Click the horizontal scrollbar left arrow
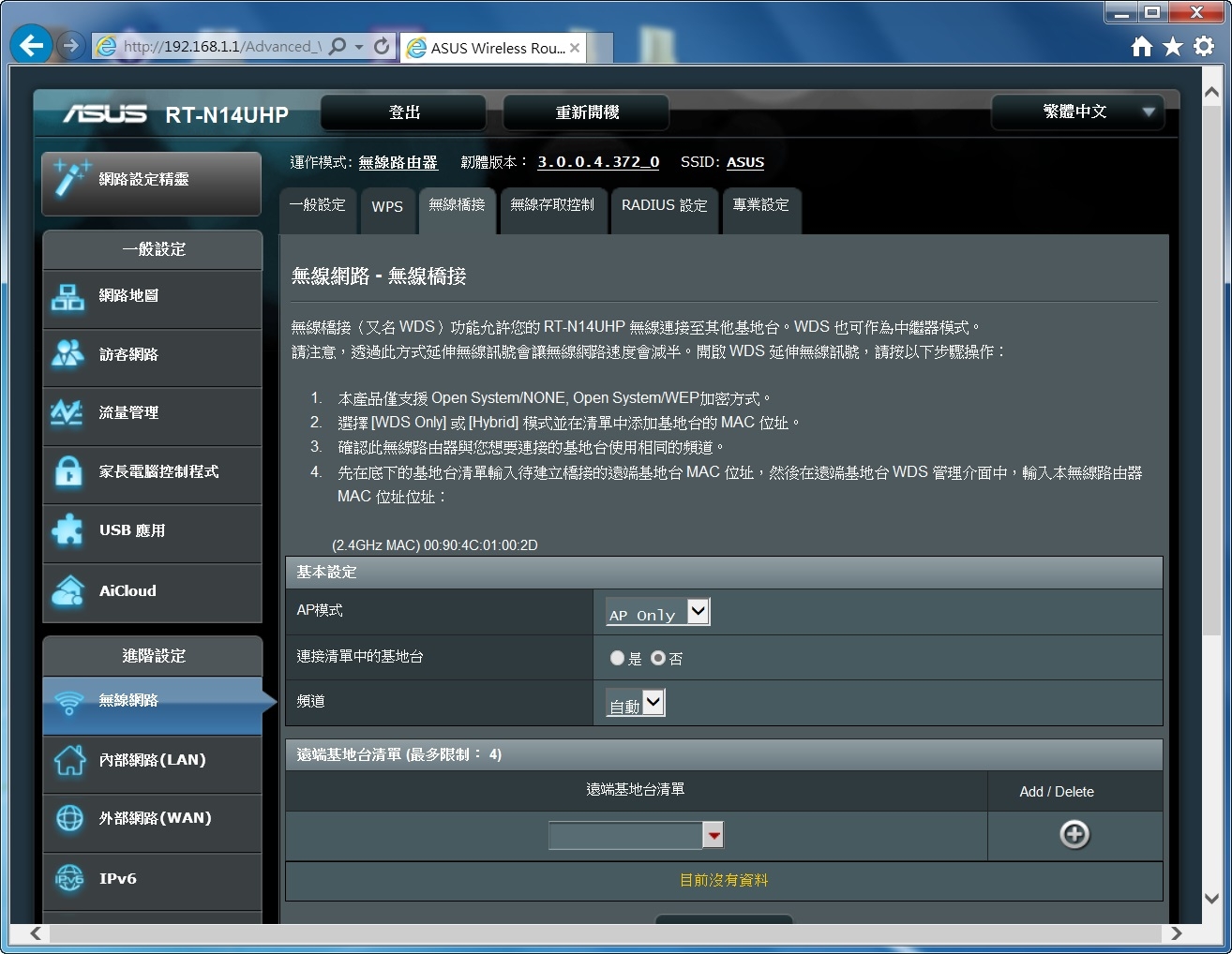1232x954 pixels. pyautogui.click(x=37, y=933)
